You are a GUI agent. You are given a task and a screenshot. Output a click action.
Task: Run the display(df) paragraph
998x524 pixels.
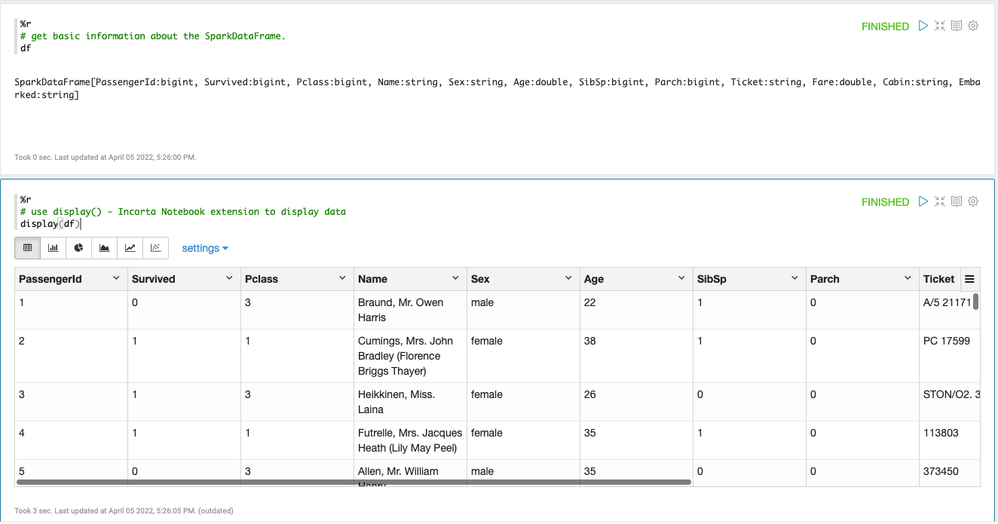pos(923,202)
